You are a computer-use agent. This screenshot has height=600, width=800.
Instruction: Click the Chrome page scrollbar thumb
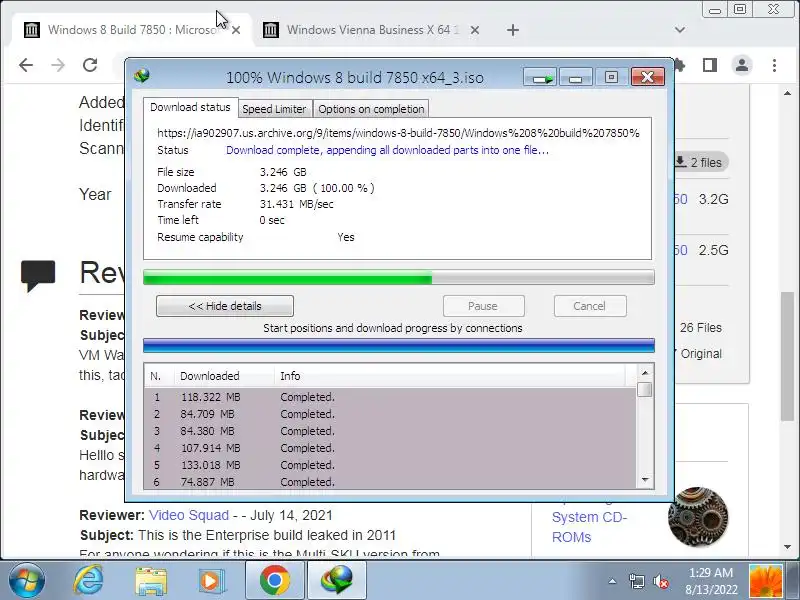(787, 356)
